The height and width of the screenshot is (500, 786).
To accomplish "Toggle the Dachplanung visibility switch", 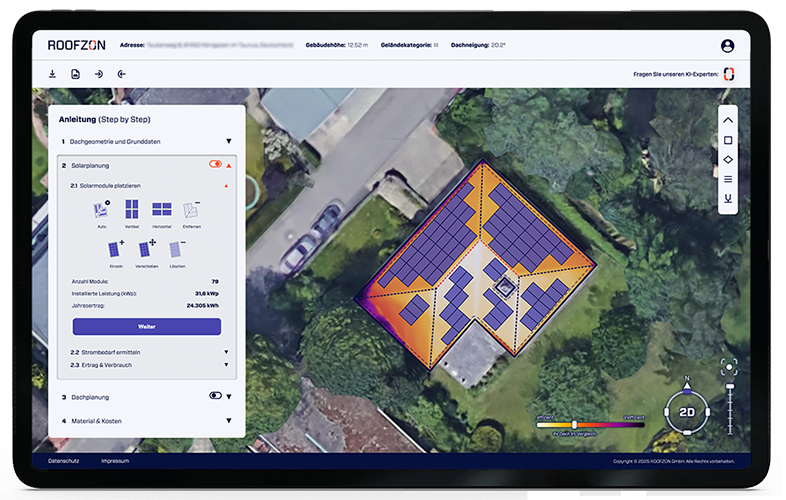I will [x=215, y=396].
